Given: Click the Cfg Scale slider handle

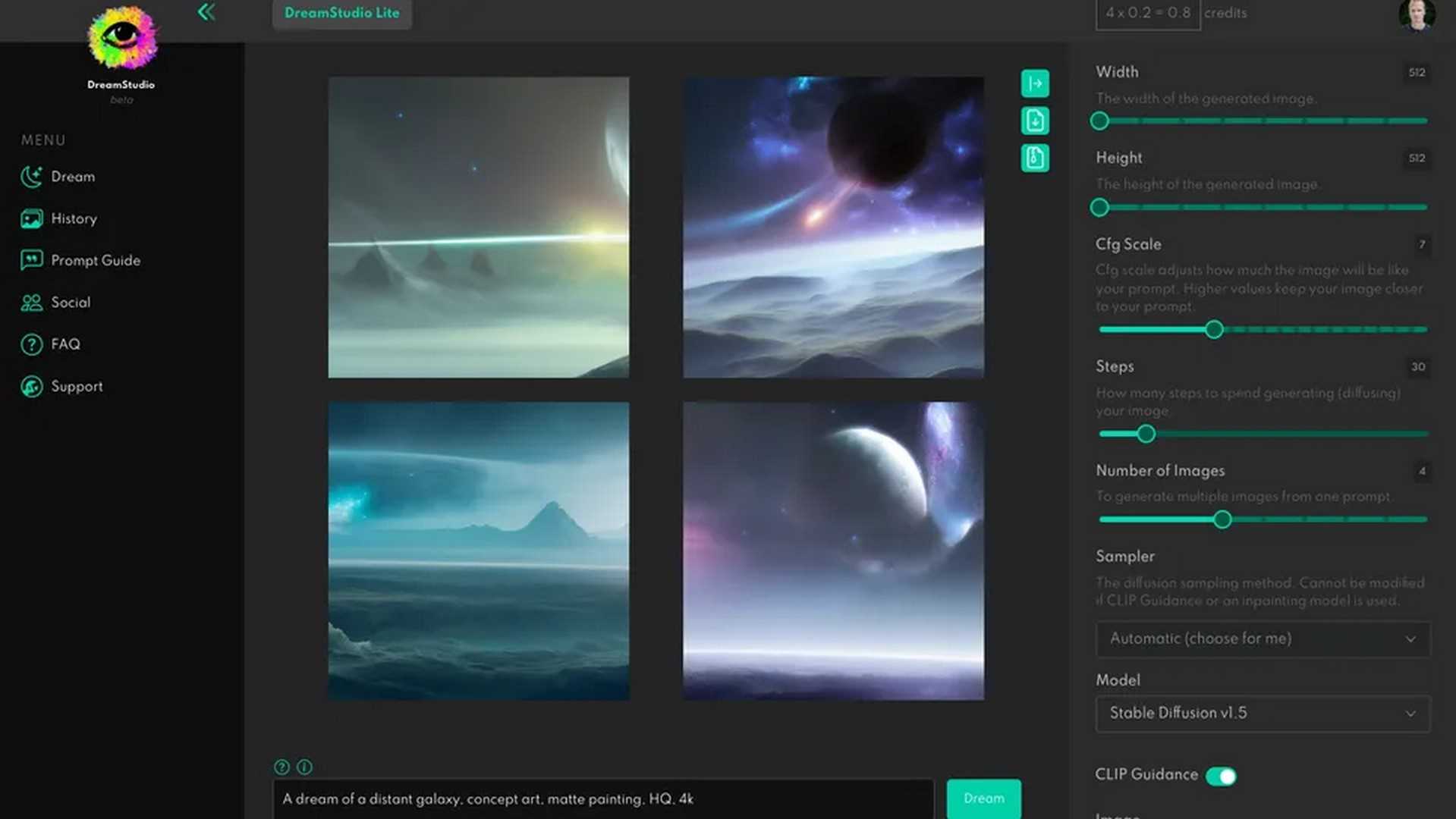Looking at the screenshot, I should (x=1214, y=329).
